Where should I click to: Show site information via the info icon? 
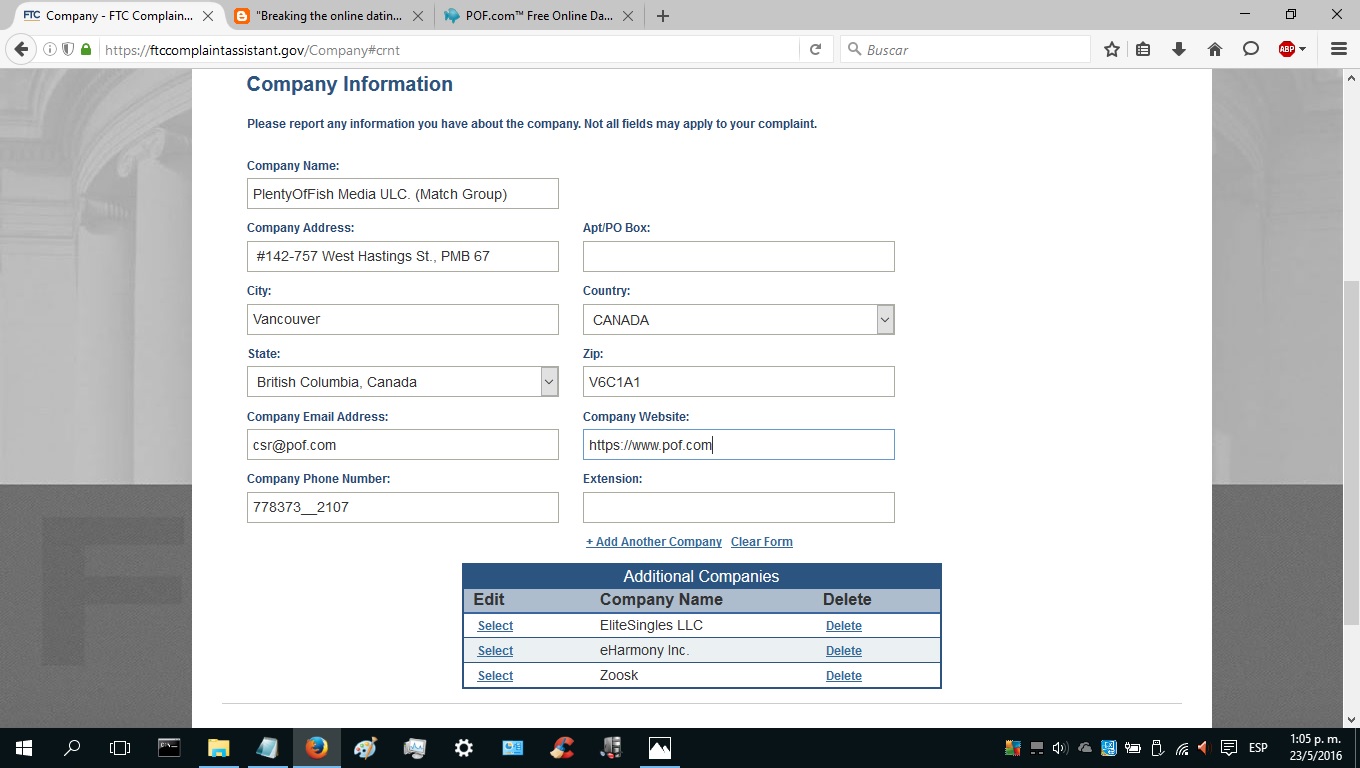click(x=50, y=50)
